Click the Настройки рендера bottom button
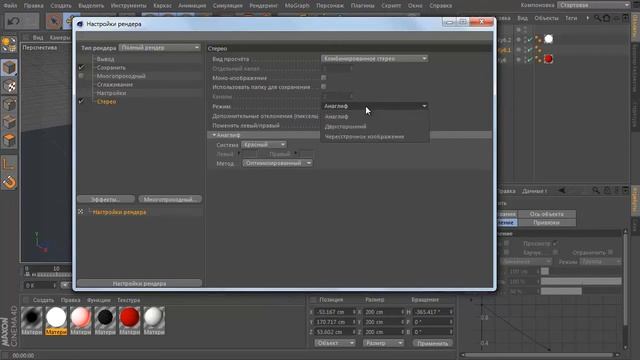This screenshot has height=360, width=640. [139, 283]
